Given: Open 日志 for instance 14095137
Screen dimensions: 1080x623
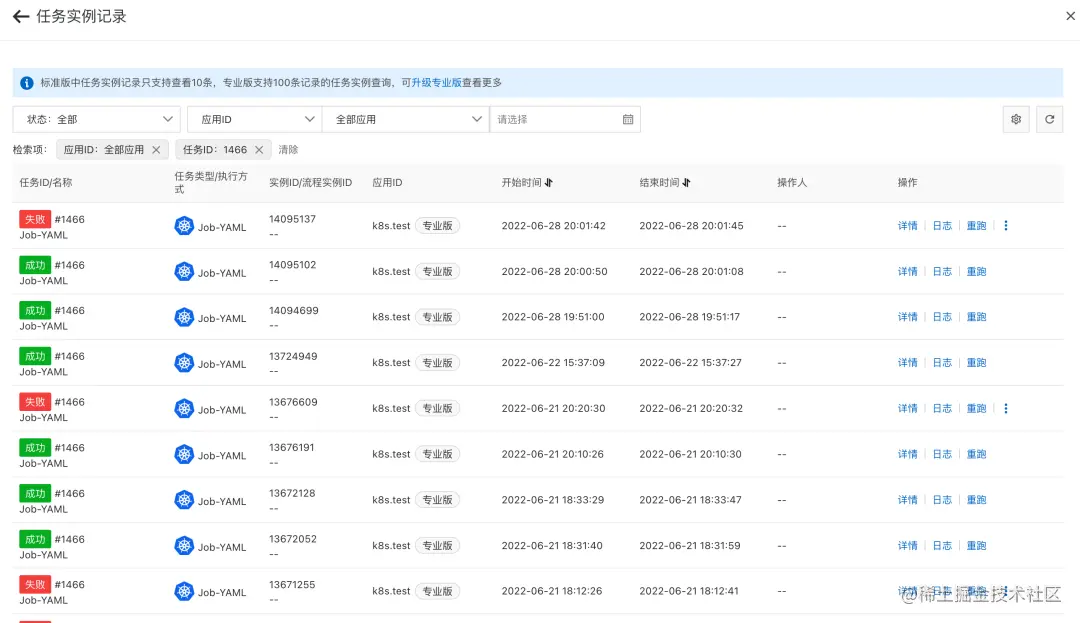Looking at the screenshot, I should click(x=942, y=226).
